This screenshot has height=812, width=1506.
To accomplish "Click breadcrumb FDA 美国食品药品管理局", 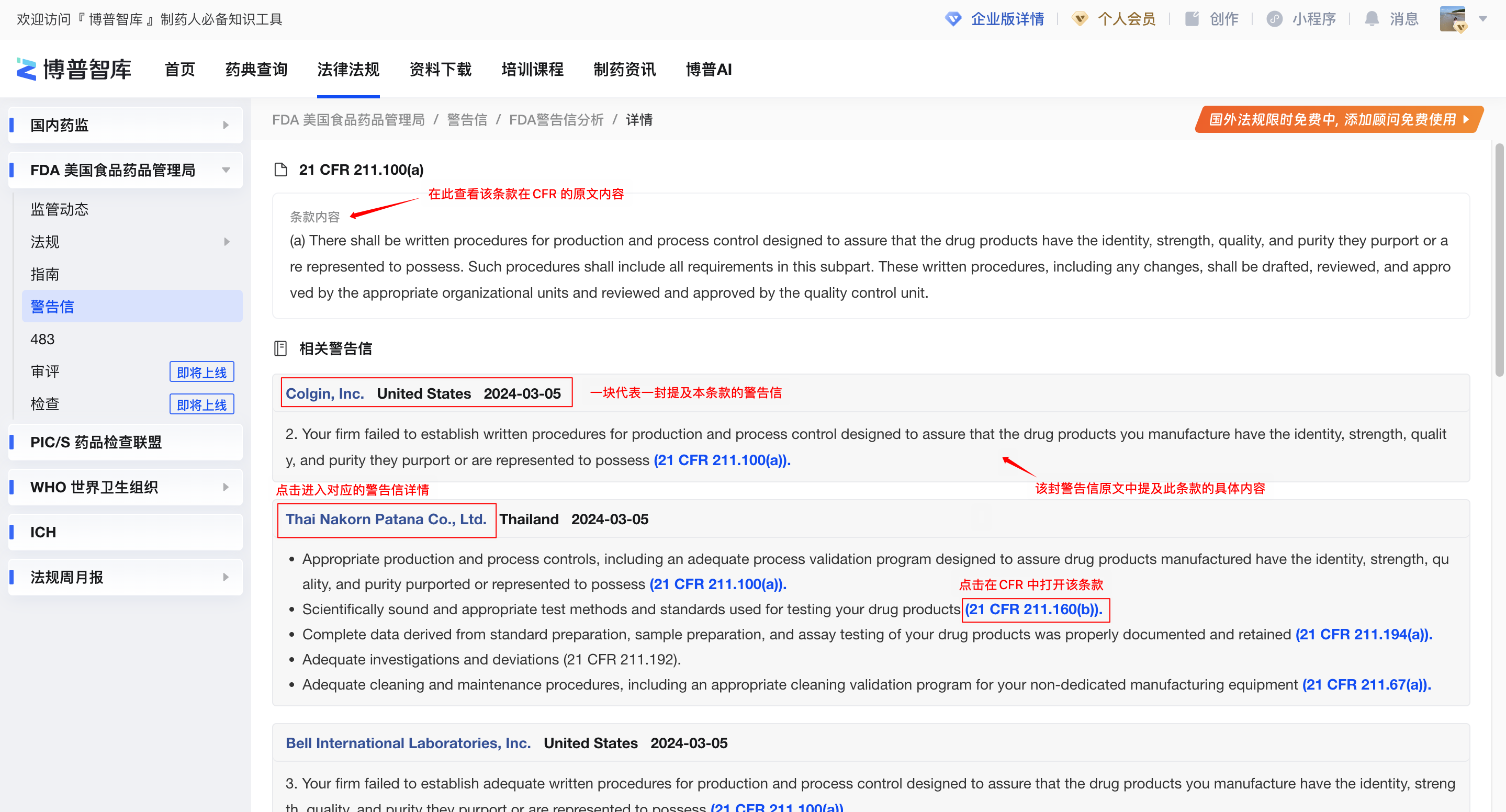I will (349, 120).
